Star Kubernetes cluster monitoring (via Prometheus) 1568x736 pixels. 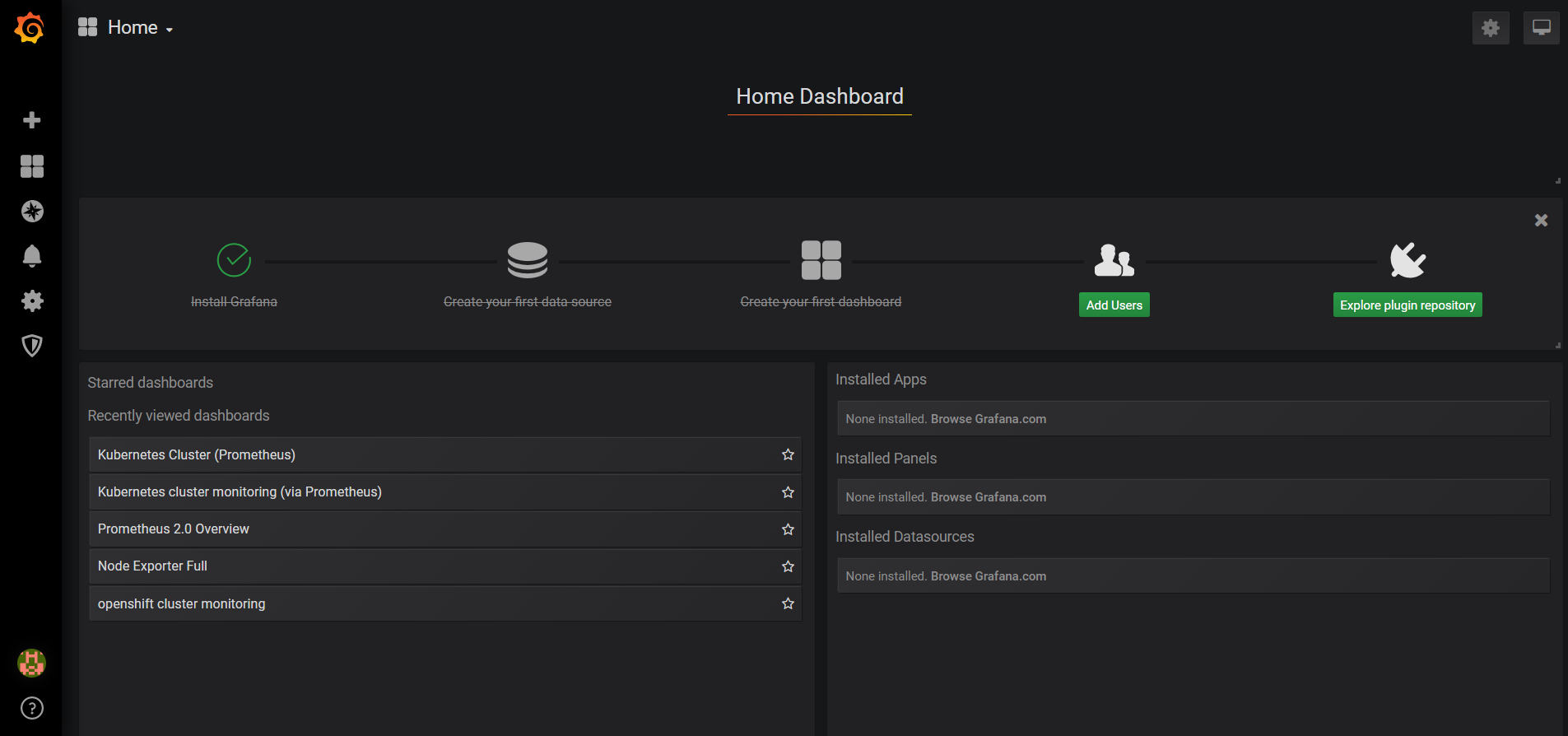pos(788,492)
